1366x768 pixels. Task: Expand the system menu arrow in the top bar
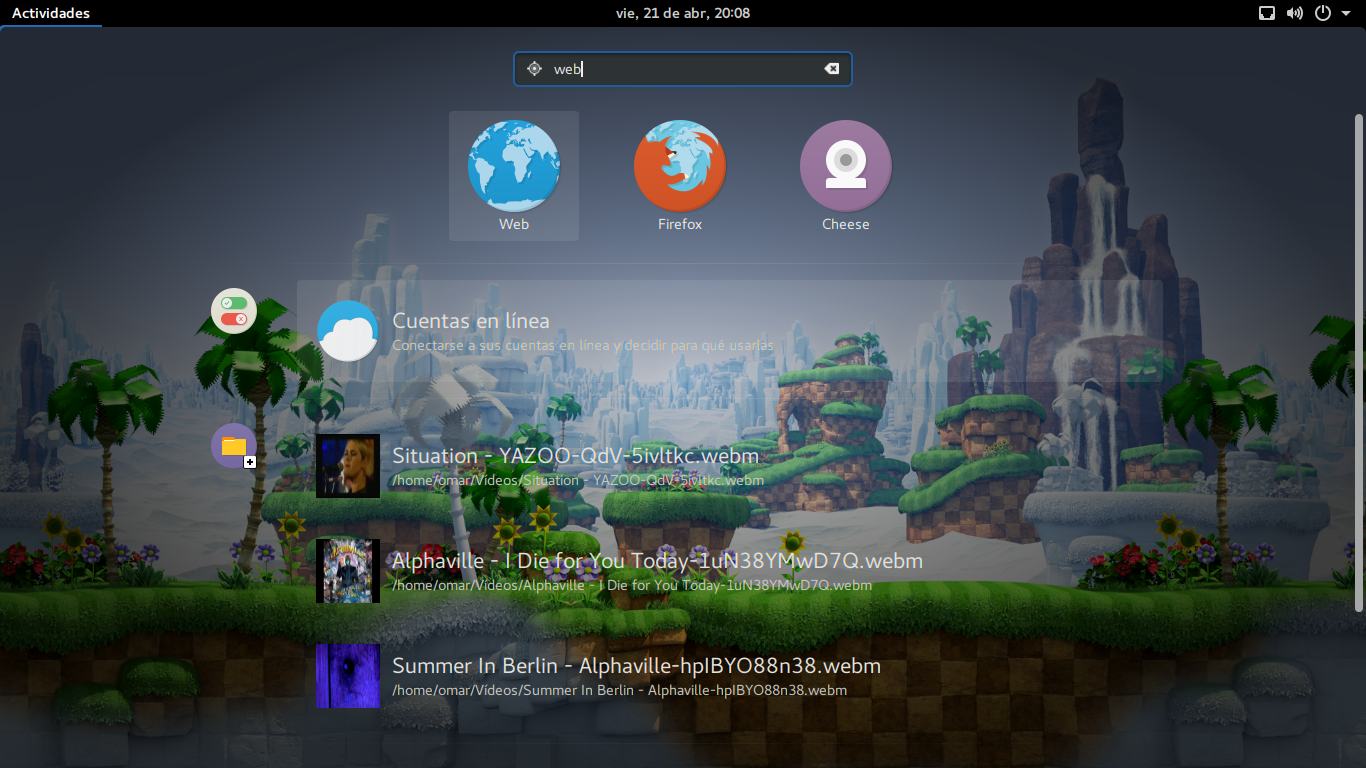click(x=1345, y=13)
